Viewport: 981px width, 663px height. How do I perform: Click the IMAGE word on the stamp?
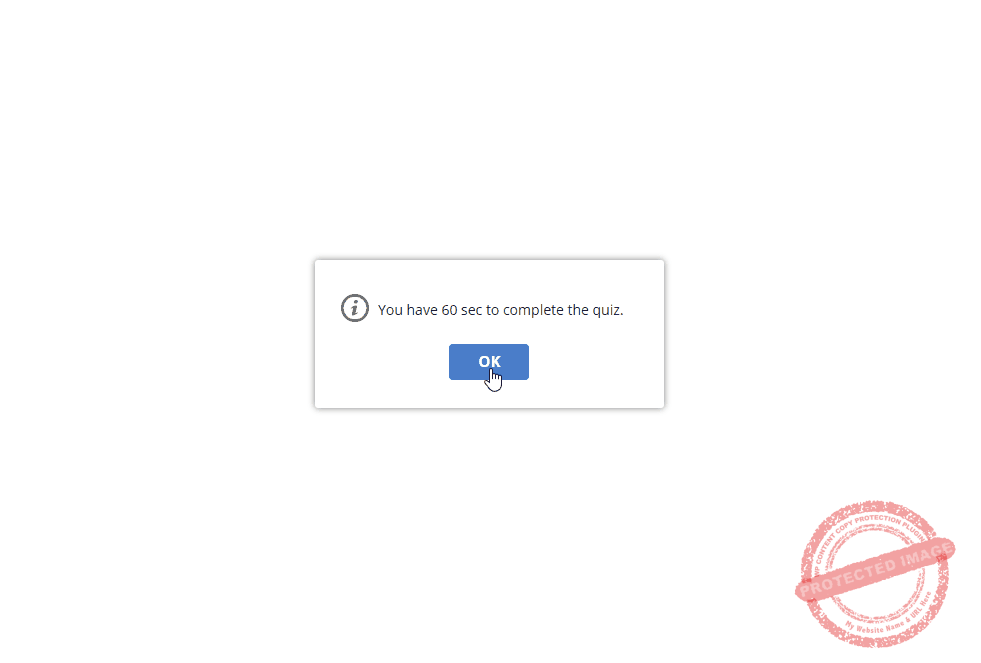(924, 555)
